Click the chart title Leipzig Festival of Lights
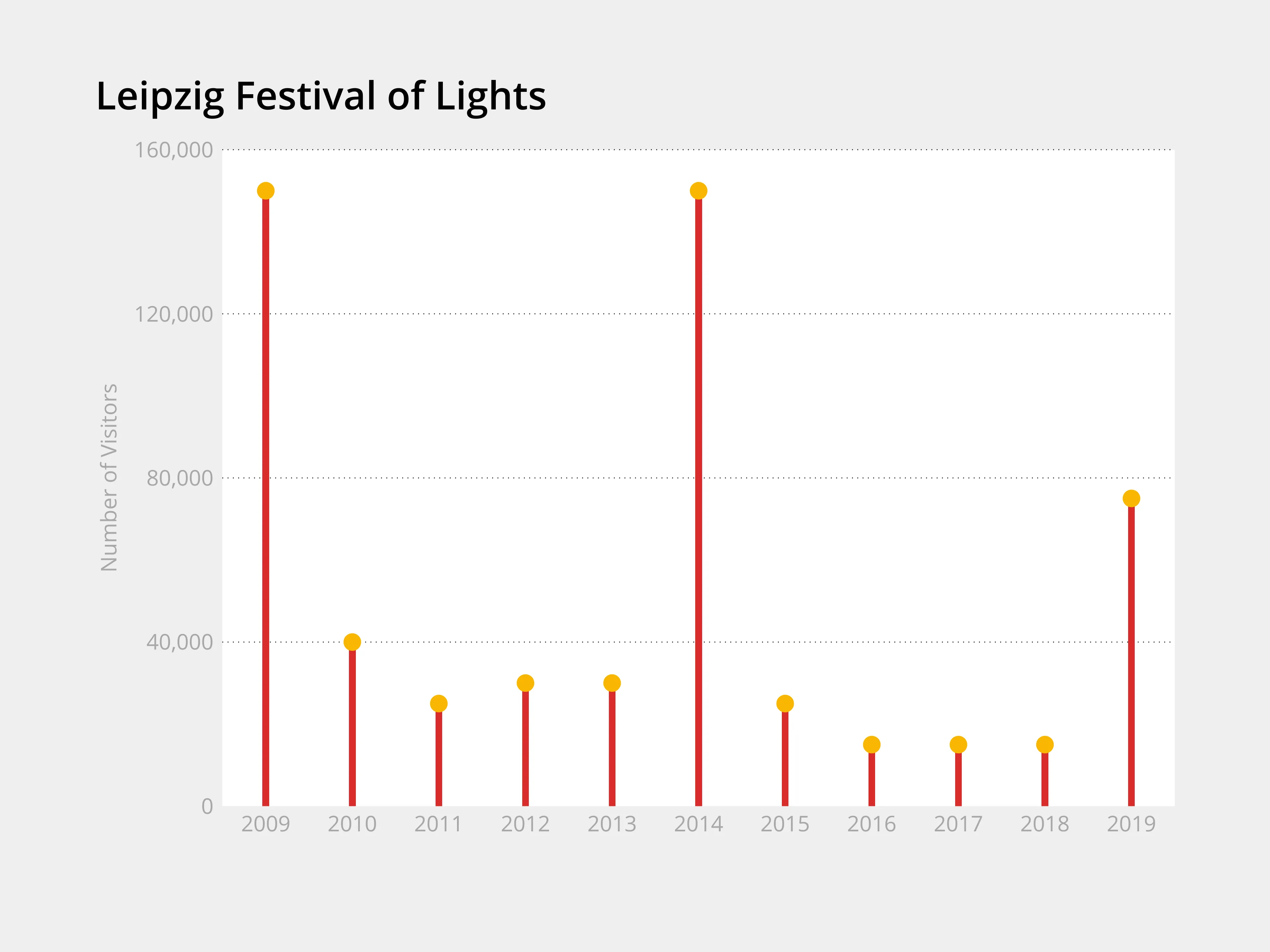The image size is (1270, 952). (321, 96)
